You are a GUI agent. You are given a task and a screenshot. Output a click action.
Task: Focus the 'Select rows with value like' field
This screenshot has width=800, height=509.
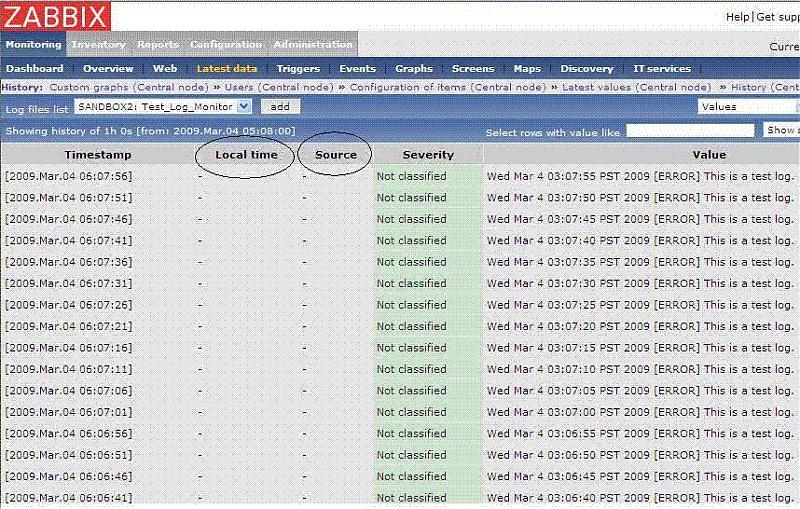690,131
